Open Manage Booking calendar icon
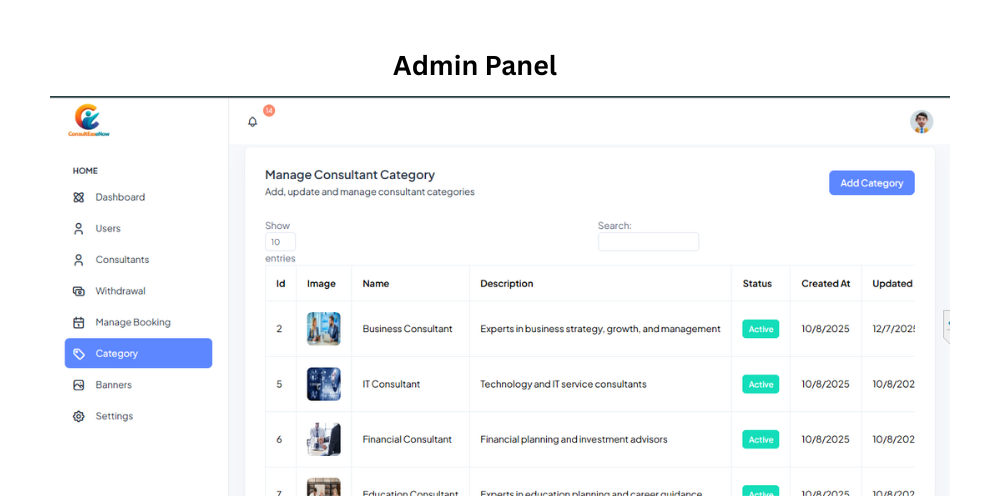The width and height of the screenshot is (1000, 500). 78,322
